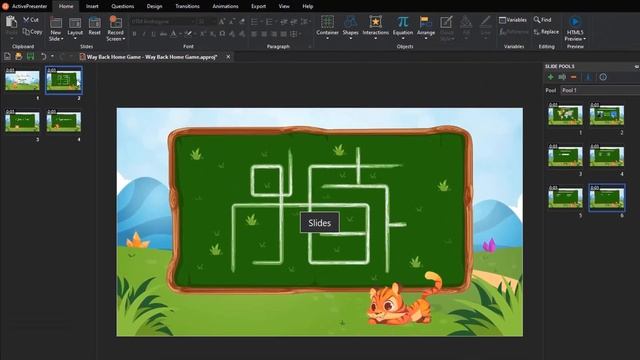The image size is (640, 360).
Task: Click the insert symbol omega icon
Action: click(x=222, y=34)
